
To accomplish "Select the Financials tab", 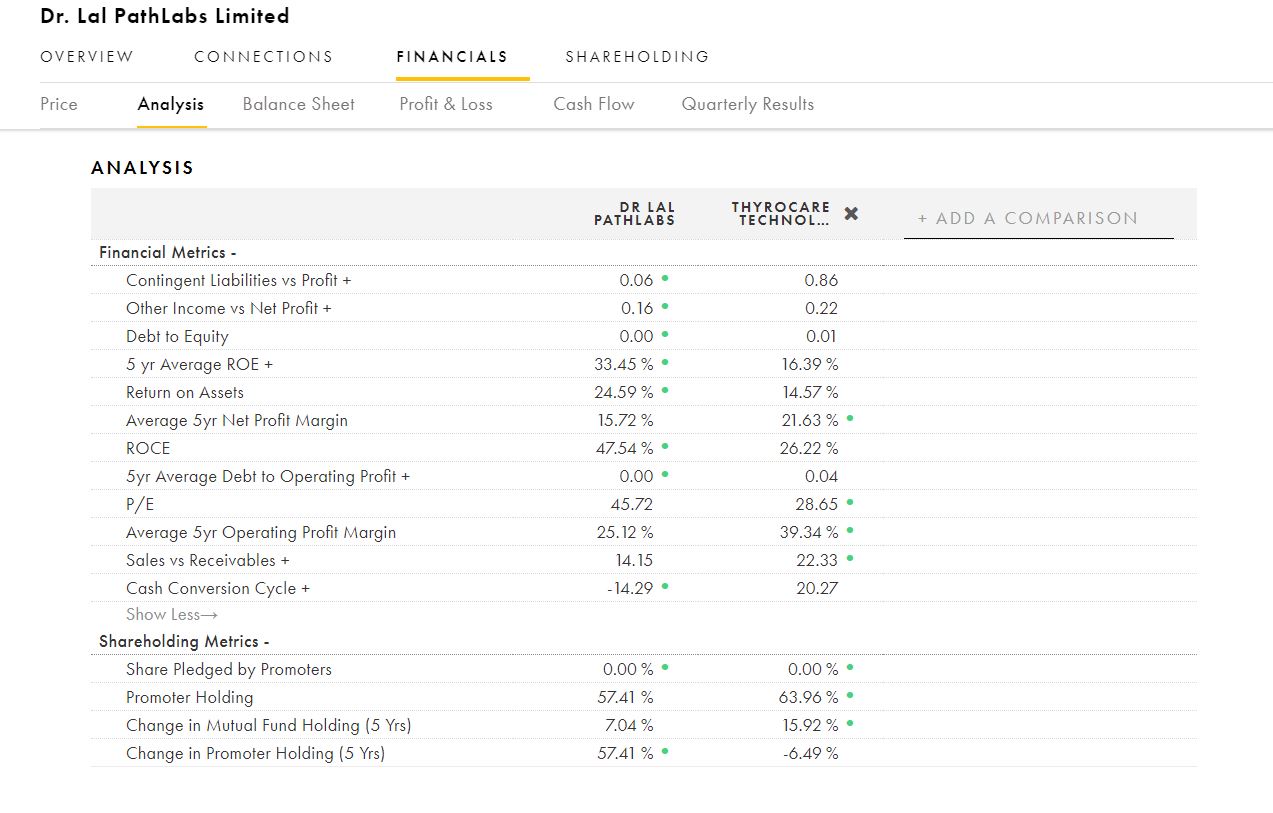I will pos(452,57).
